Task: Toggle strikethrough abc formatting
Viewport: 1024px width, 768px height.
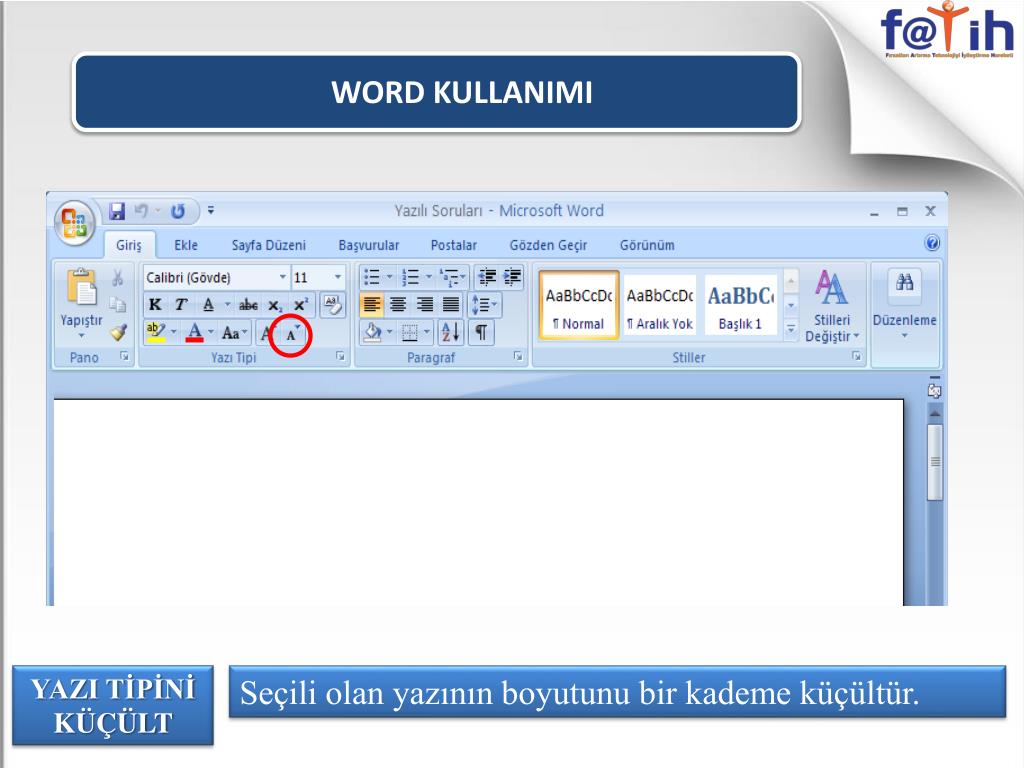Action: pos(248,304)
